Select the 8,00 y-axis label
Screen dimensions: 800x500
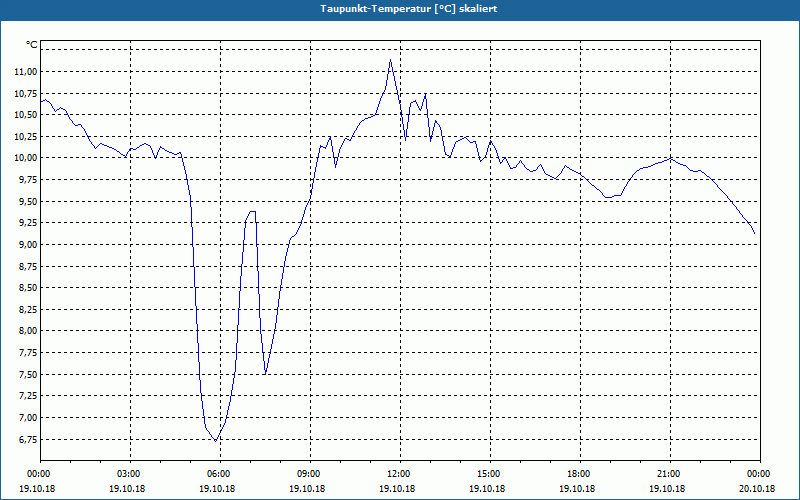click(28, 331)
